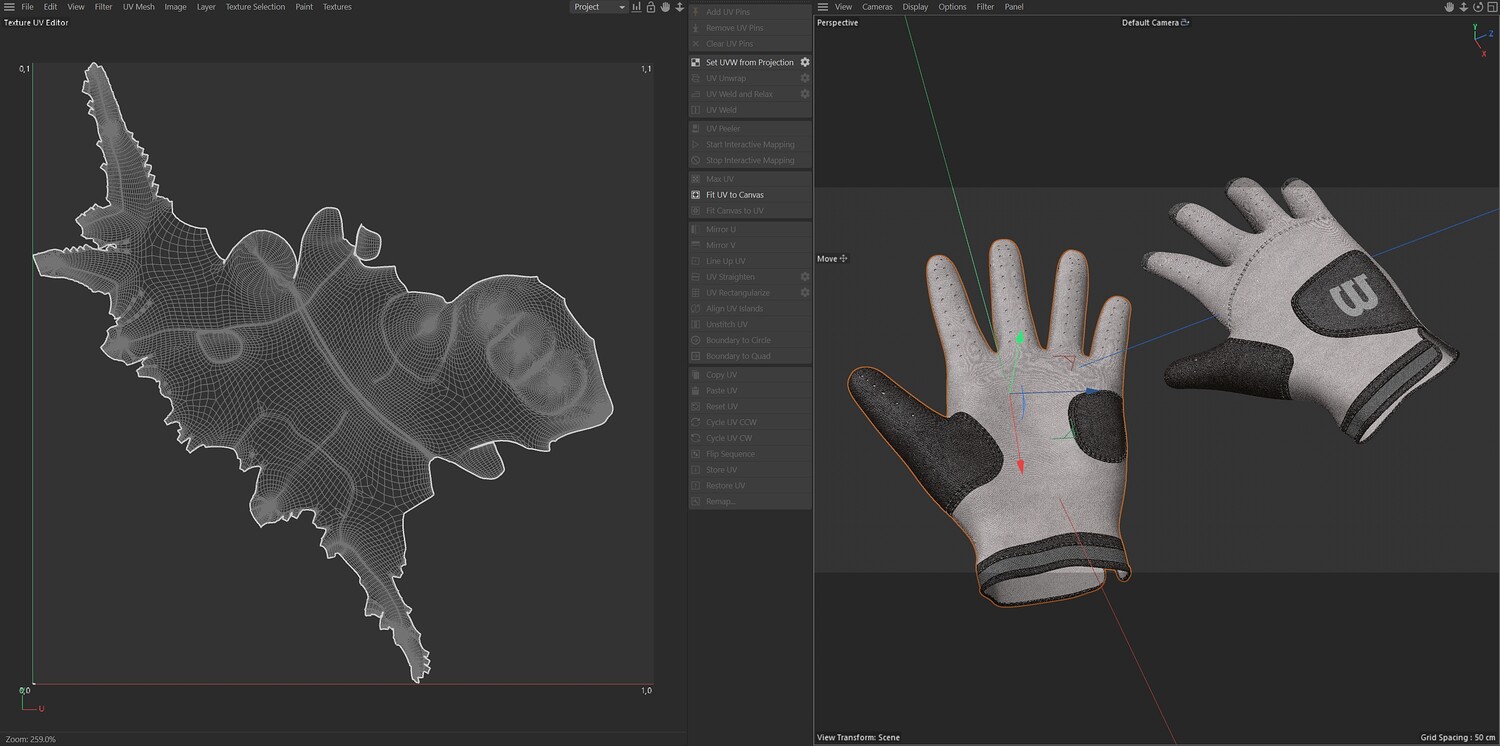Open the Project dropdown
This screenshot has width=1500, height=746.
598,7
